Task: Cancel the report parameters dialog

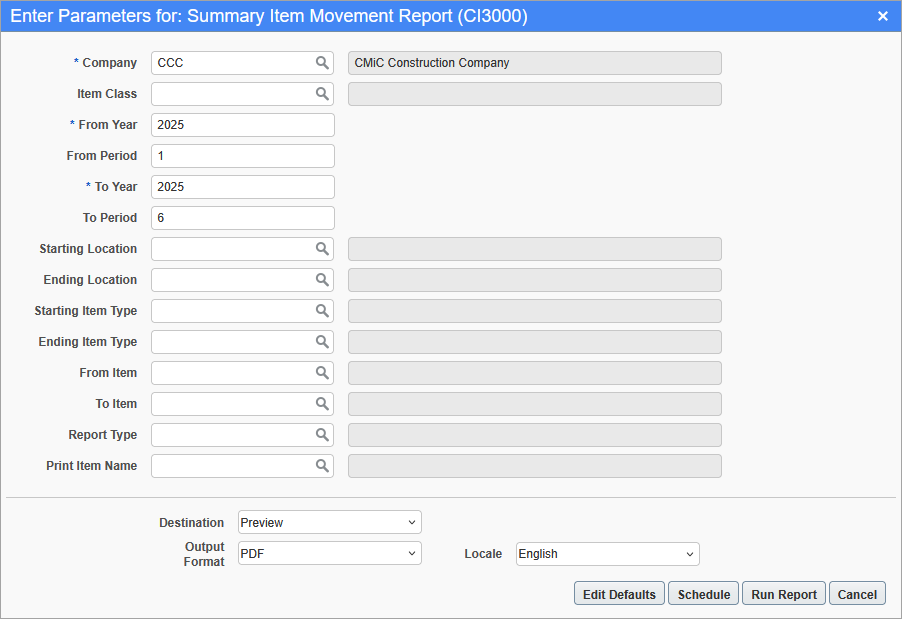Action: [857, 593]
